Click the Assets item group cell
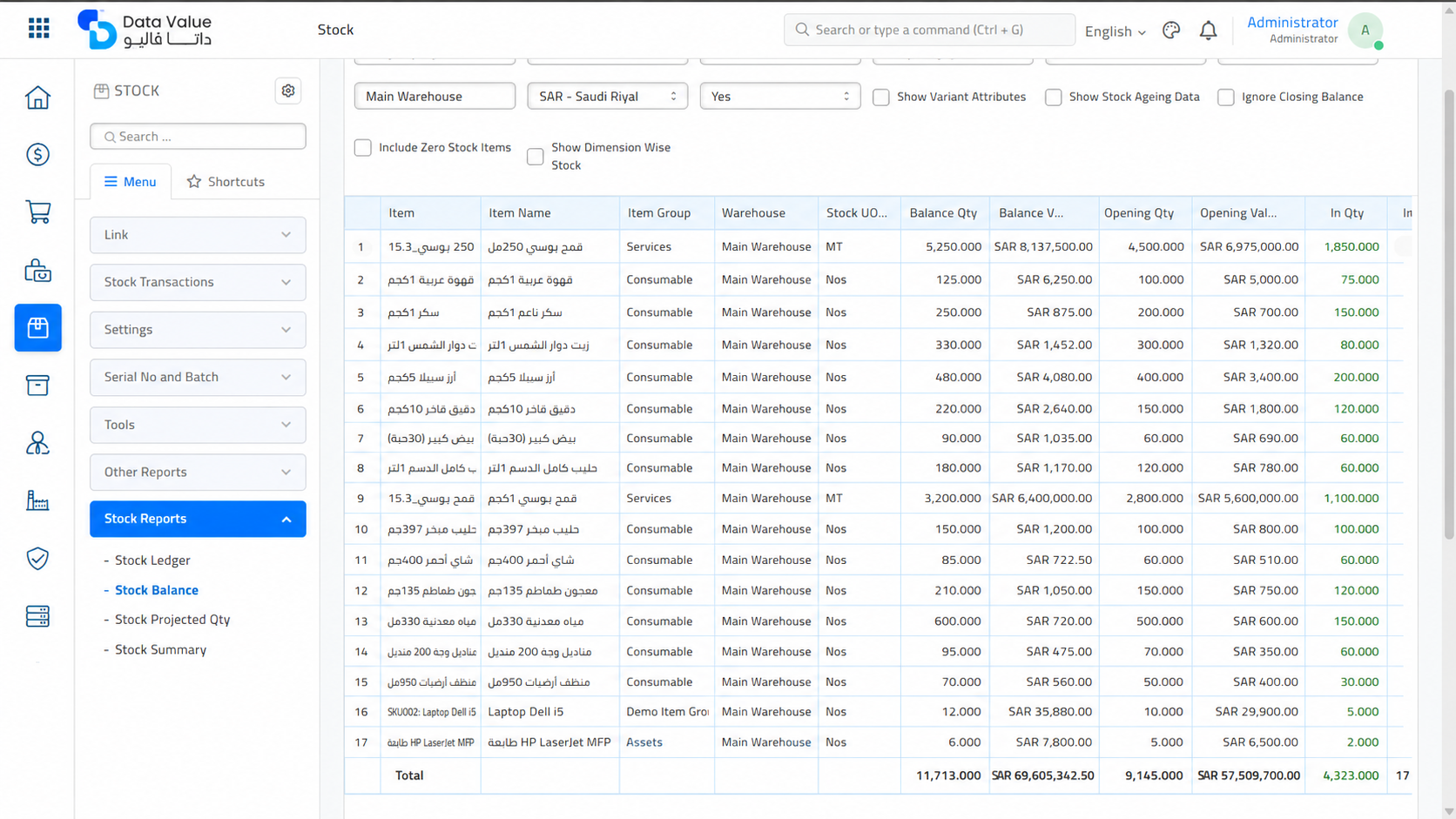Screen dimensions: 1456x819 point(644,742)
